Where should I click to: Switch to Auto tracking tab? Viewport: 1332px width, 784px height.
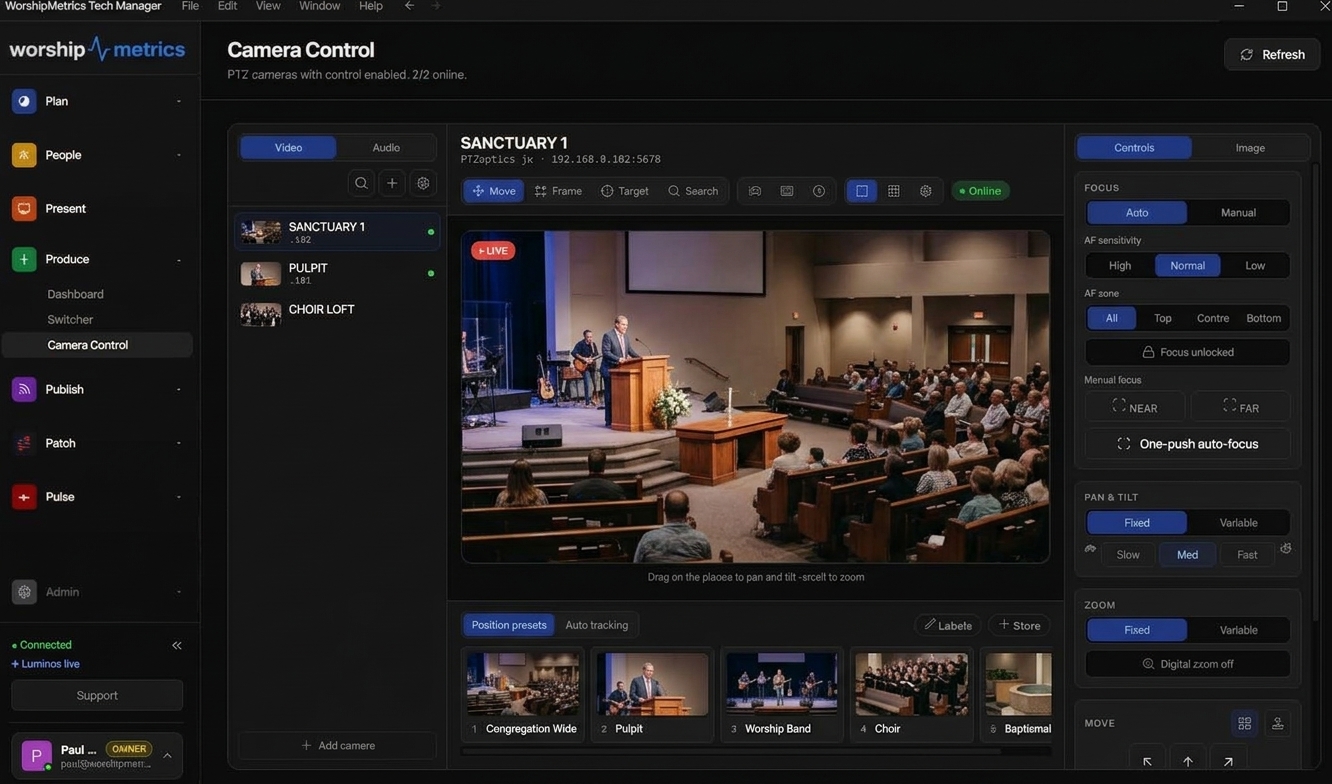coord(597,625)
